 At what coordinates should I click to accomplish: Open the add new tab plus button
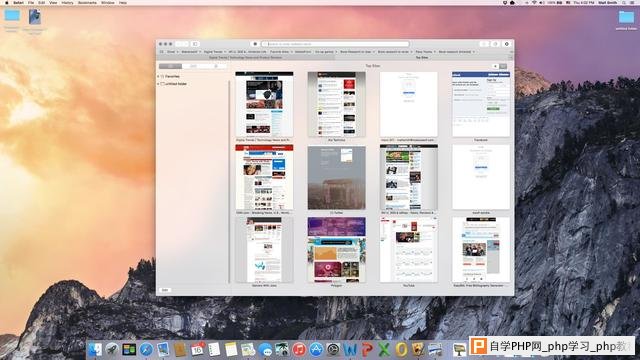(x=511, y=58)
